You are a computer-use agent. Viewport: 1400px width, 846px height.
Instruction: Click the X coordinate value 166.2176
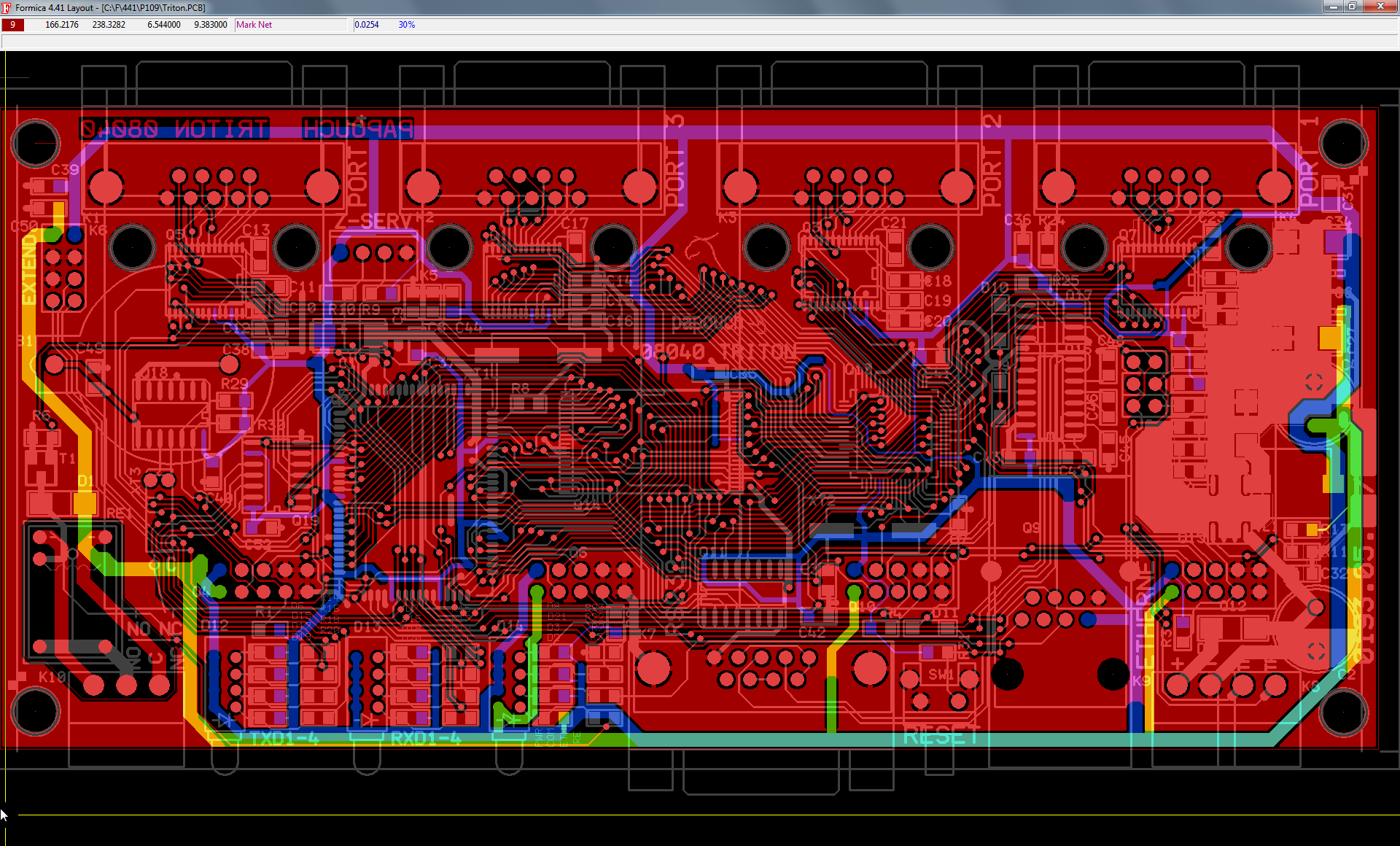pos(61,25)
